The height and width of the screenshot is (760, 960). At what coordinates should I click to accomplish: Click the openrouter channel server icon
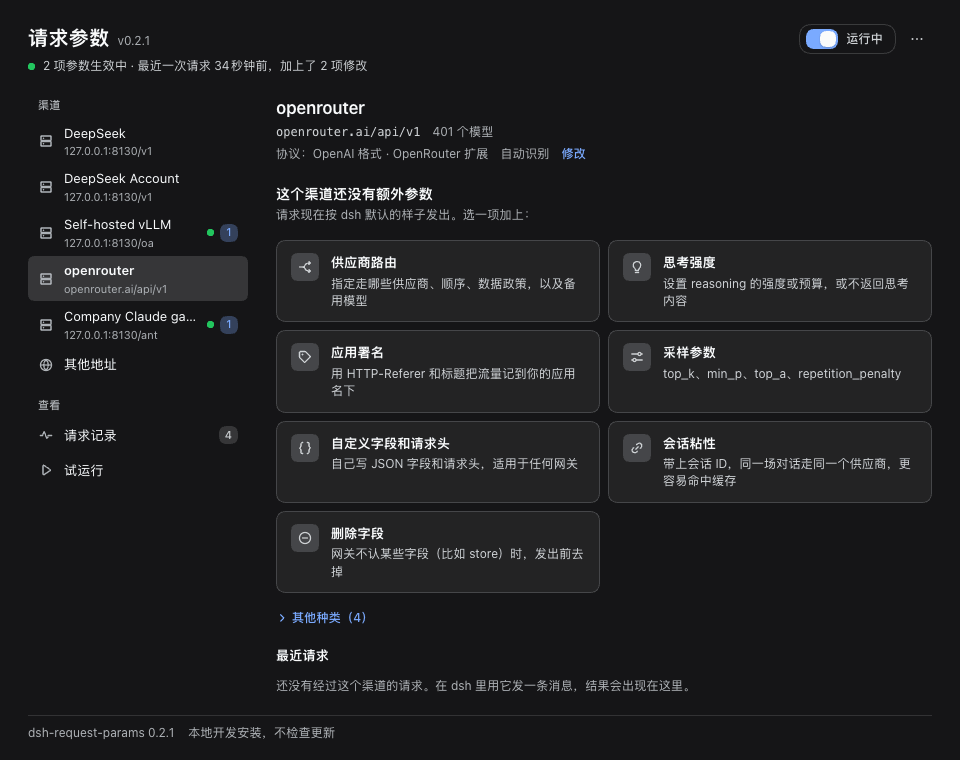point(46,279)
